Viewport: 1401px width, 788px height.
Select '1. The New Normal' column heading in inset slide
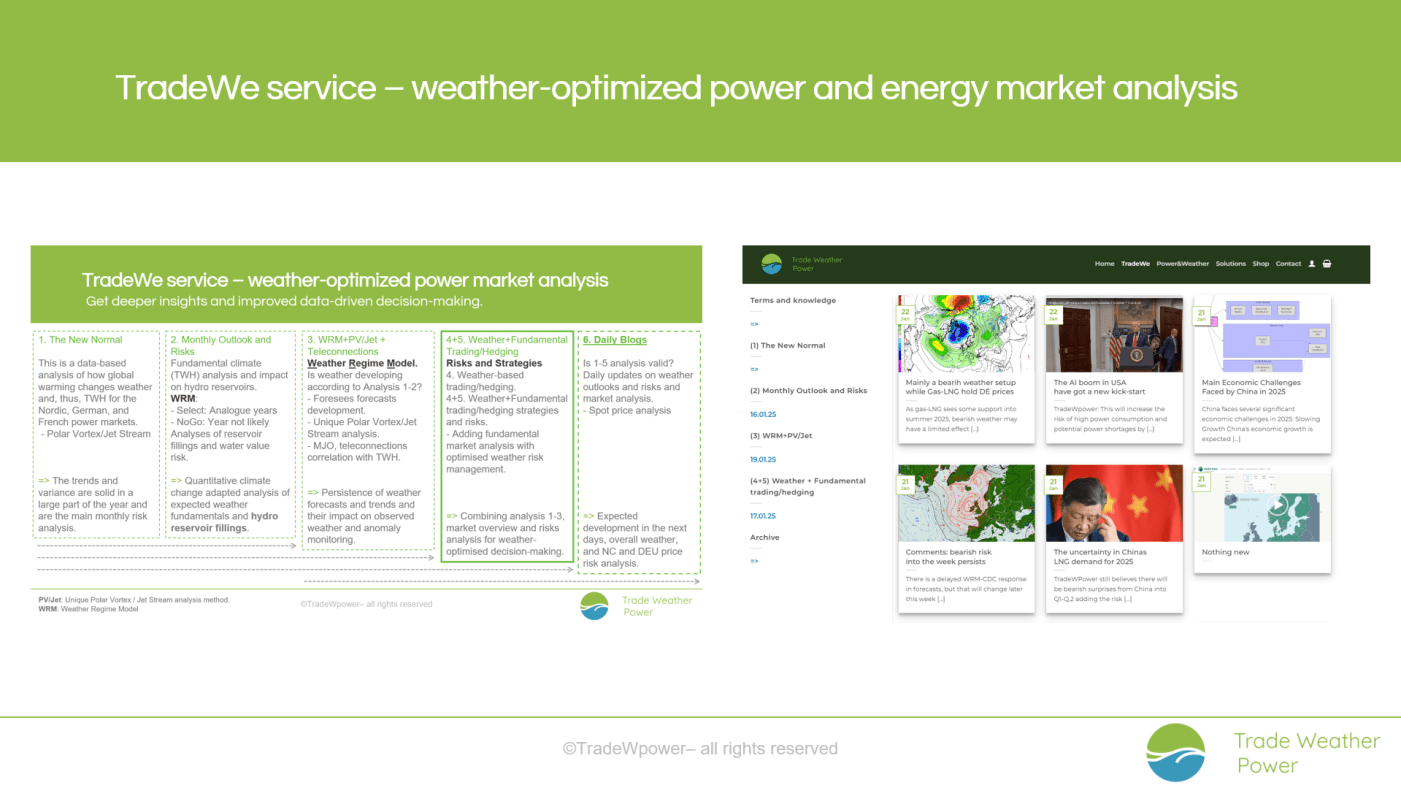pyautogui.click(x=80, y=340)
